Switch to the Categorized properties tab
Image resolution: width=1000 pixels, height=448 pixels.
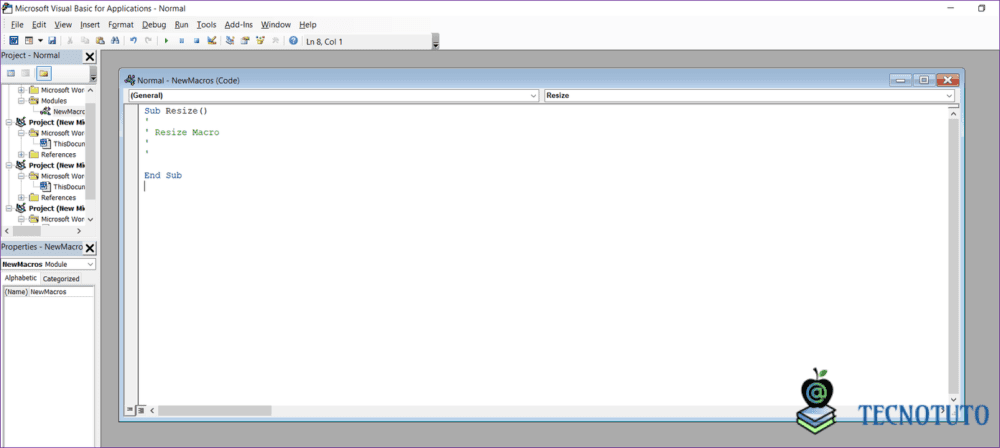(61, 279)
